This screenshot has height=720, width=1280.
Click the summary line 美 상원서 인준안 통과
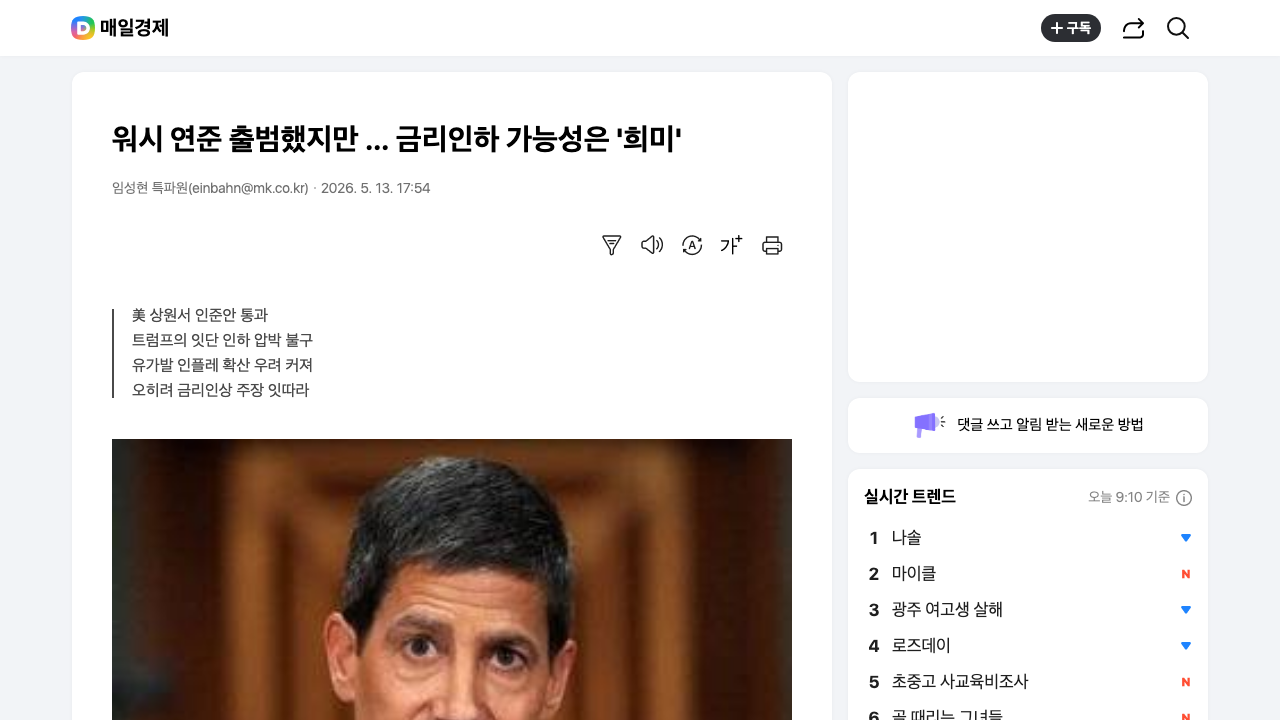[200, 315]
